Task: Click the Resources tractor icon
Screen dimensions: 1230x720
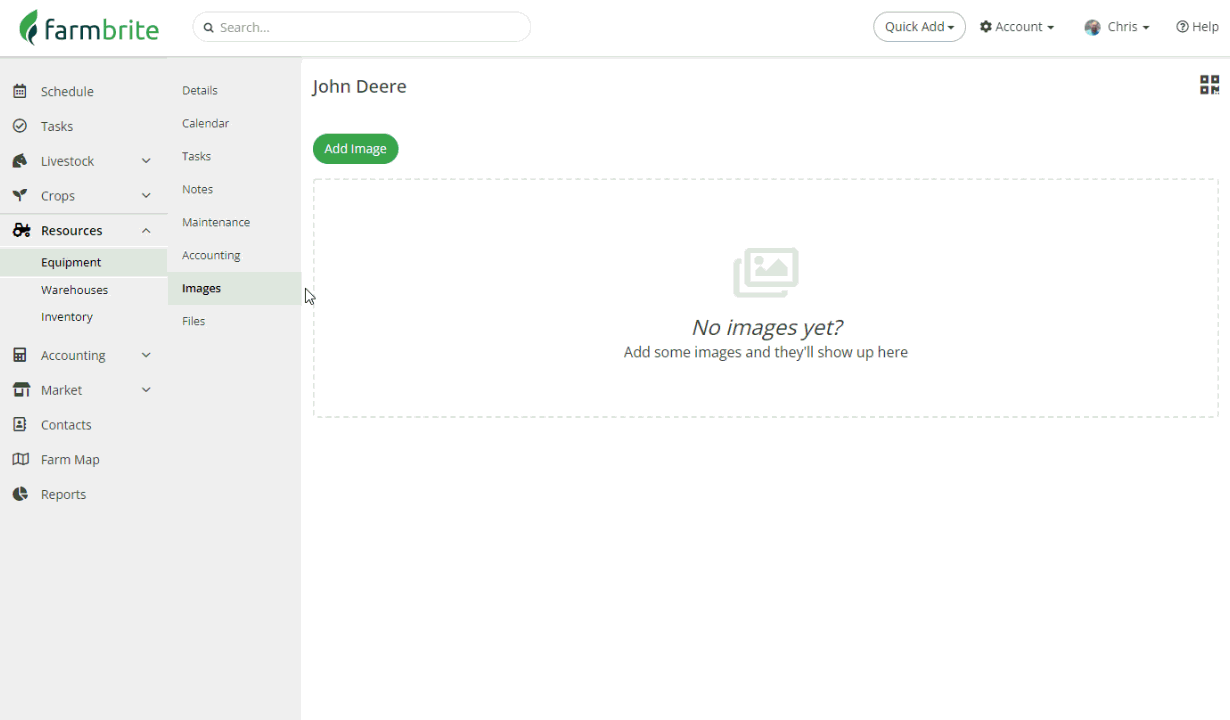Action: [21, 230]
